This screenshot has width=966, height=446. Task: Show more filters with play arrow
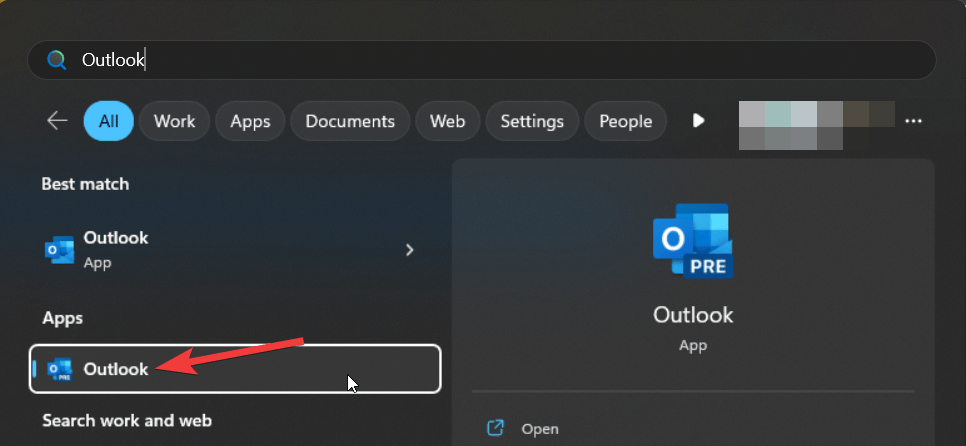tap(698, 121)
